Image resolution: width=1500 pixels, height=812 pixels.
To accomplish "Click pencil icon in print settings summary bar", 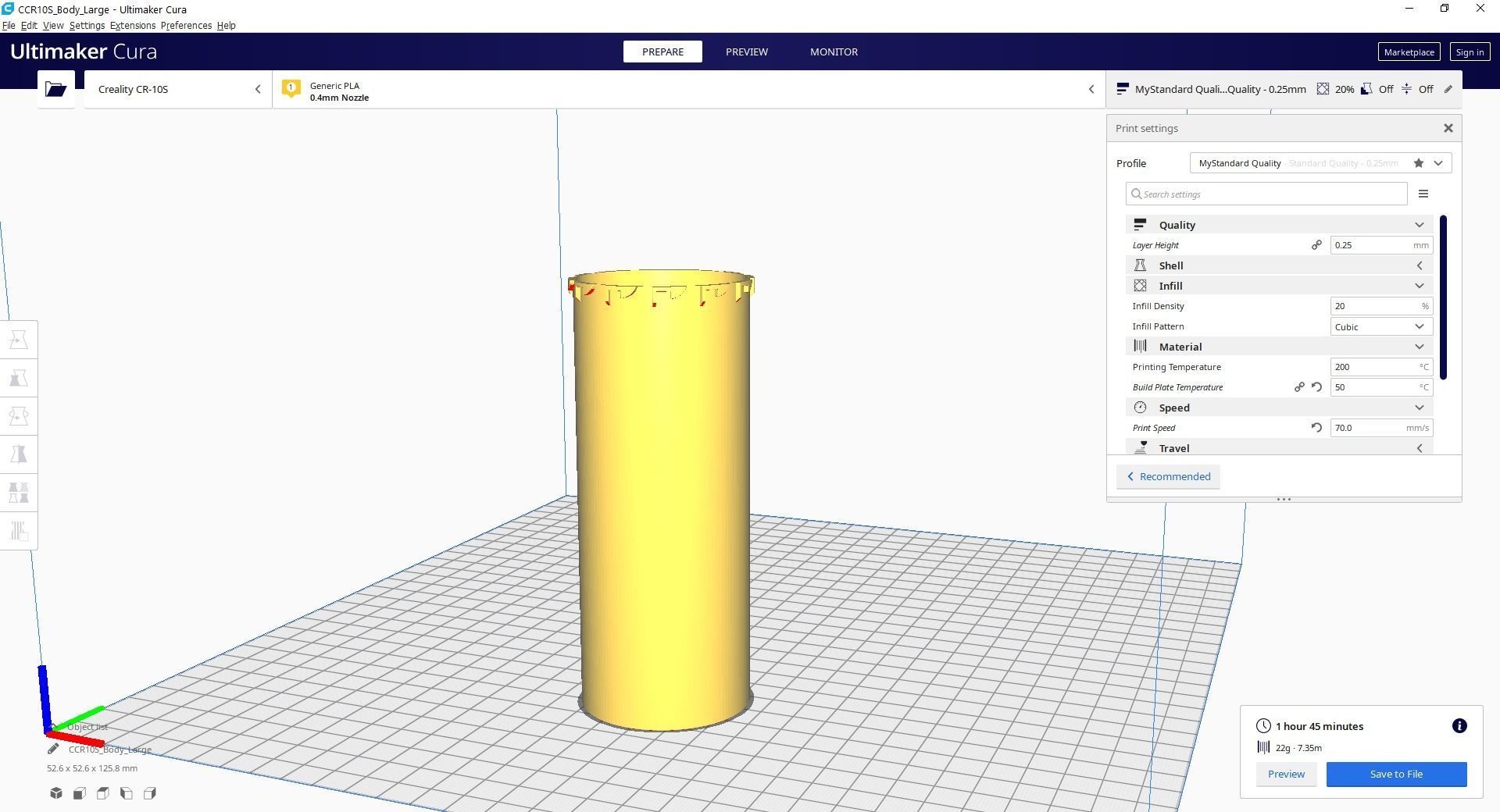I will 1448,89.
